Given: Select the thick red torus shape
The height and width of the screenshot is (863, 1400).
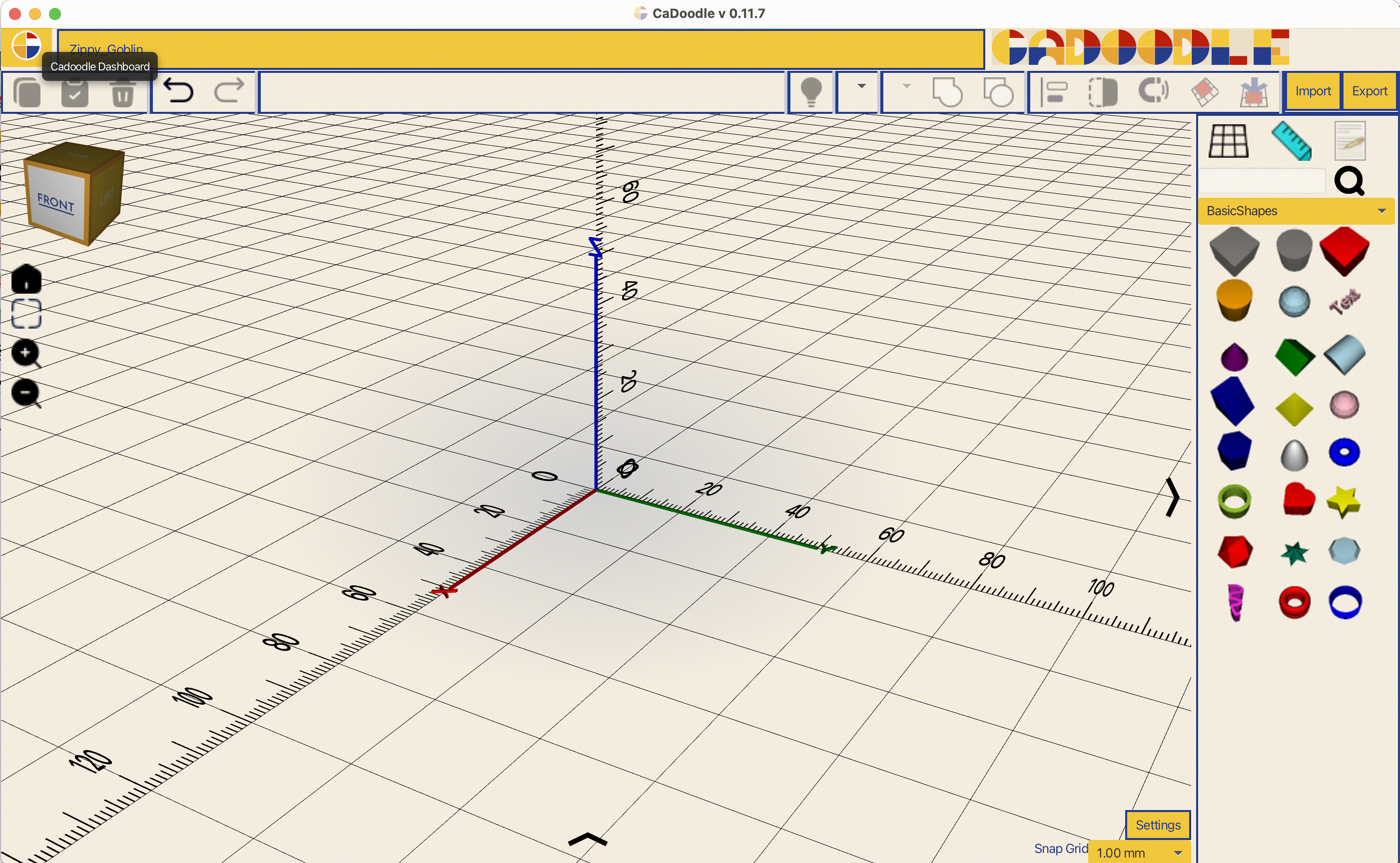Looking at the screenshot, I should [1294, 602].
